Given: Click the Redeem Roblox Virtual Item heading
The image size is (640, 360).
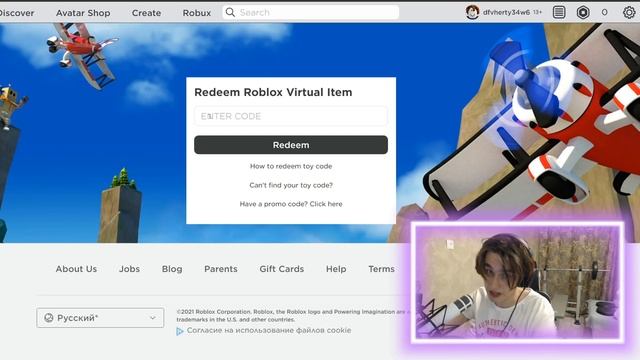Looking at the screenshot, I should pyautogui.click(x=273, y=92).
